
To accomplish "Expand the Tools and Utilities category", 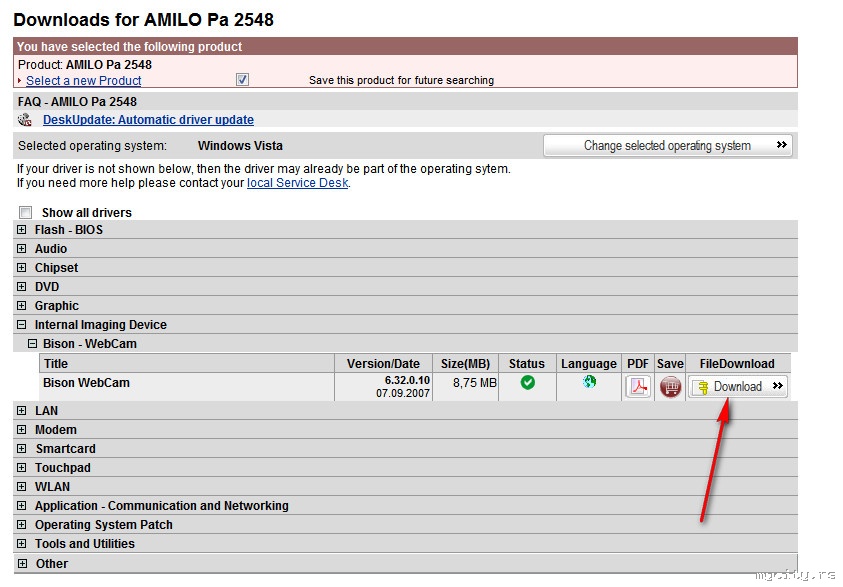I will click(x=21, y=543).
